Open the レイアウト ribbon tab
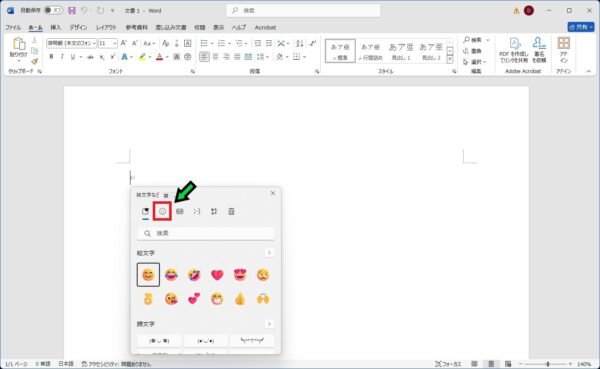This screenshot has height=369, width=600. pyautogui.click(x=106, y=27)
